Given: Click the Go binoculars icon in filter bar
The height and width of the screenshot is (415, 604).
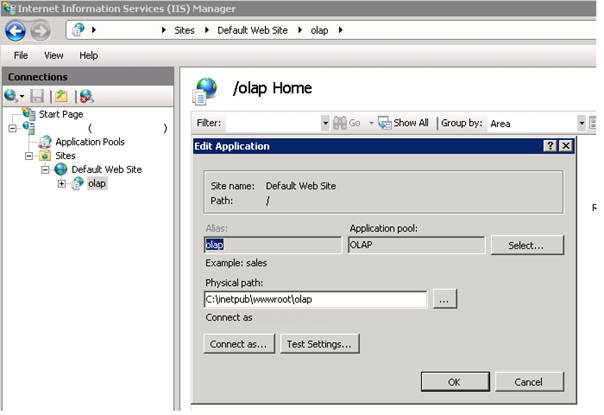Looking at the screenshot, I should [340, 123].
